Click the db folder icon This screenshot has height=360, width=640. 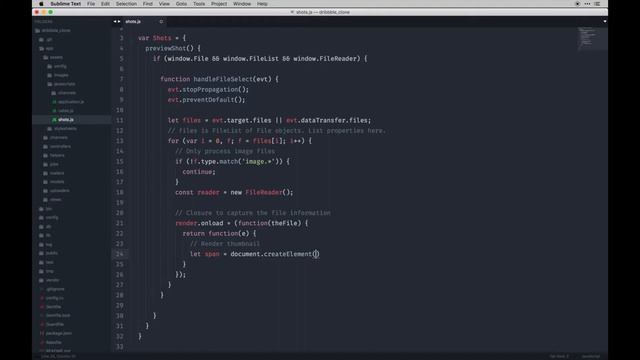click(41, 227)
